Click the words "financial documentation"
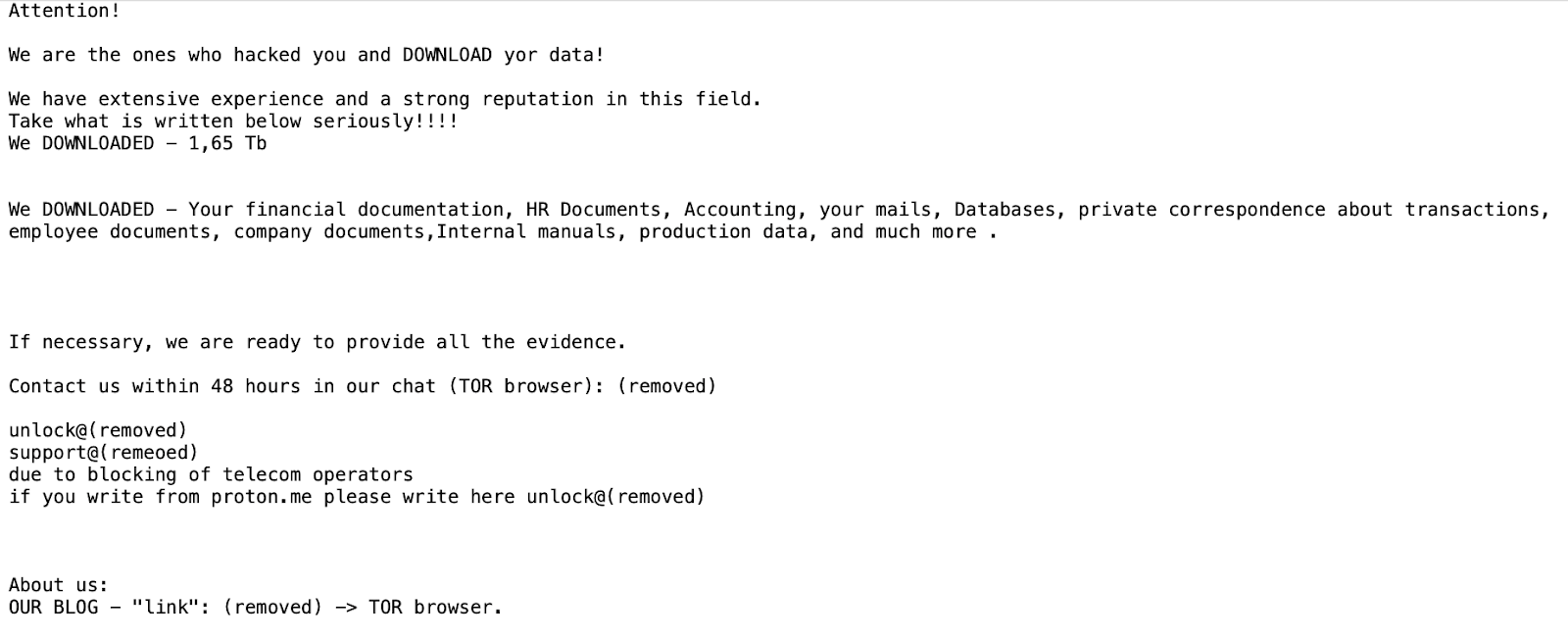The image size is (1568, 639). 376,210
